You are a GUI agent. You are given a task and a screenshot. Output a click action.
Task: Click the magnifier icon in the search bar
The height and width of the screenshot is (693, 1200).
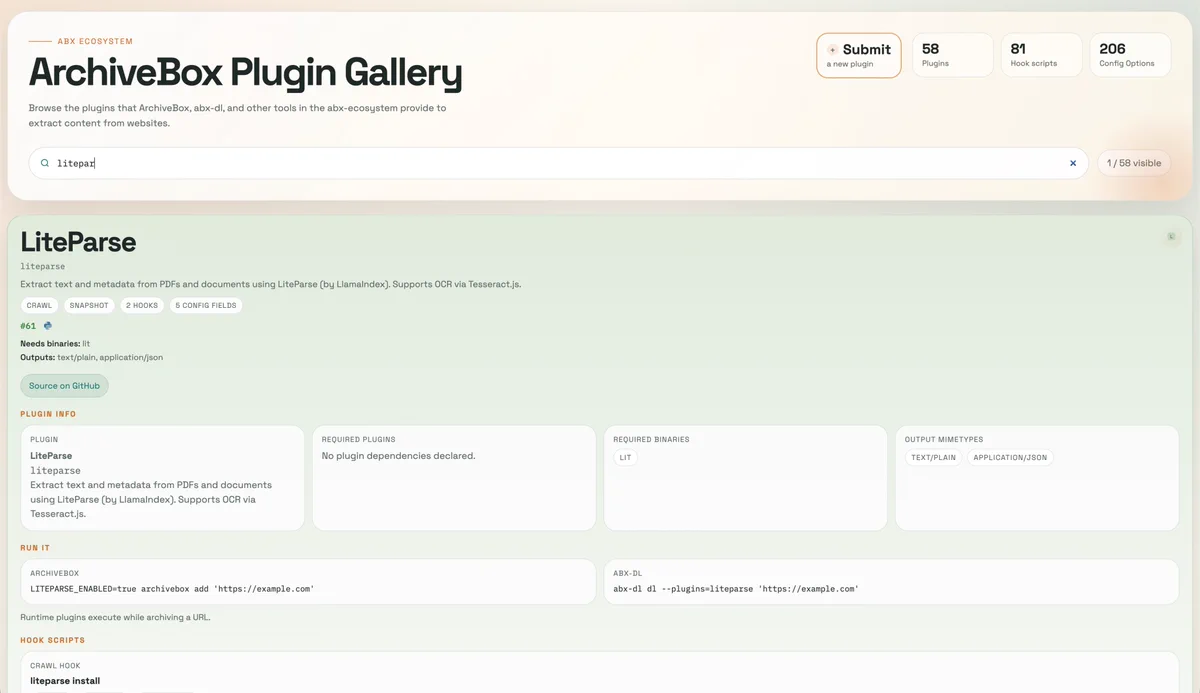tap(45, 163)
